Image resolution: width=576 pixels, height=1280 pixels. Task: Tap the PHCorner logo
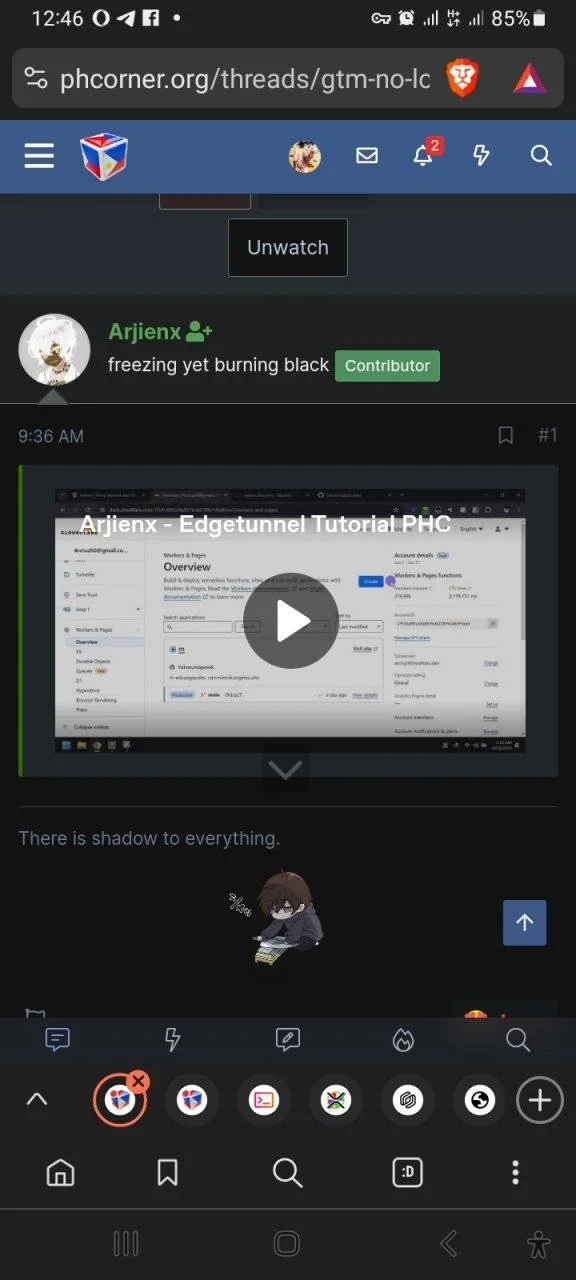pyautogui.click(x=104, y=156)
